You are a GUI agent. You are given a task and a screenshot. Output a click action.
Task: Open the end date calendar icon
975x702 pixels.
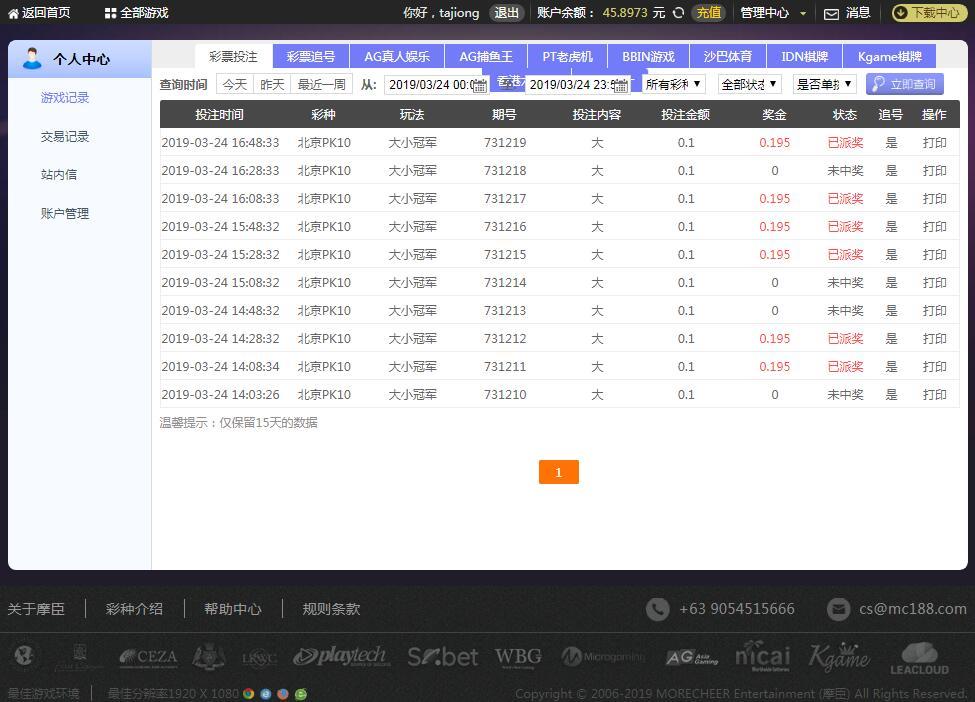coord(621,86)
